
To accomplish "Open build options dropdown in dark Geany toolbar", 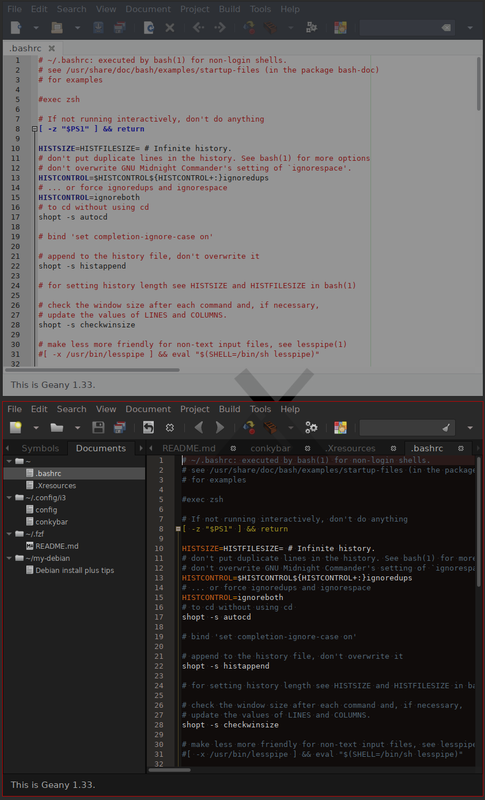I will 291,428.
